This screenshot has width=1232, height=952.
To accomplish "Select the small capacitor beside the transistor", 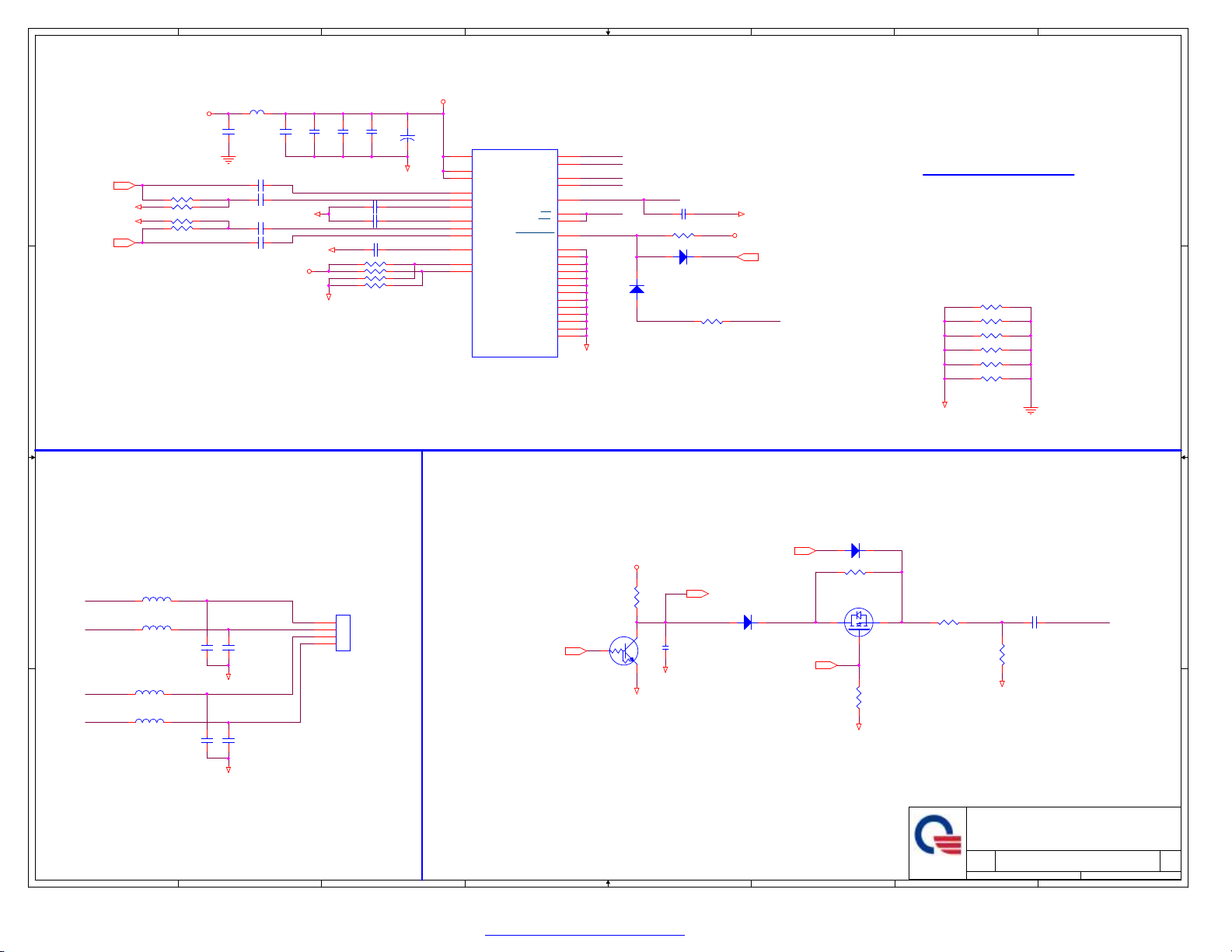I will pos(665,647).
